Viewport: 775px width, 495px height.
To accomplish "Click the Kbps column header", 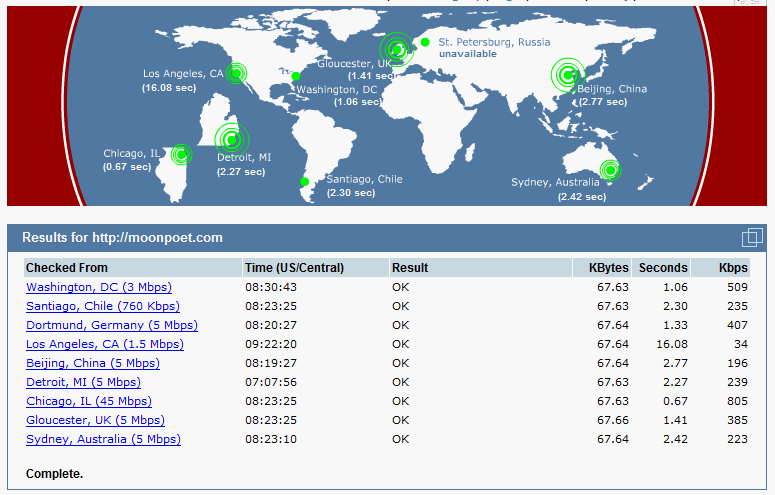I will pos(732,268).
